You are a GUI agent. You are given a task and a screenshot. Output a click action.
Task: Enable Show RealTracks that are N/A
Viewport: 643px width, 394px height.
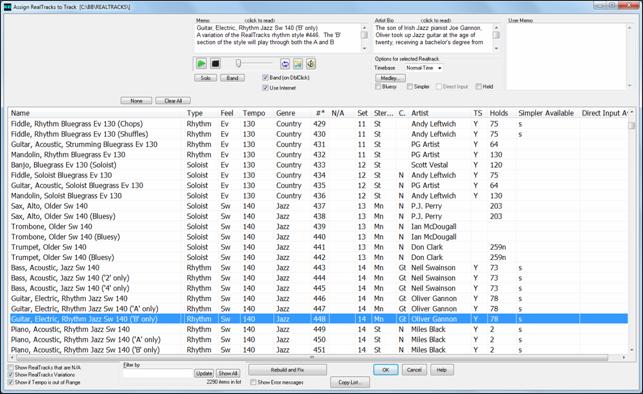pos(11,368)
